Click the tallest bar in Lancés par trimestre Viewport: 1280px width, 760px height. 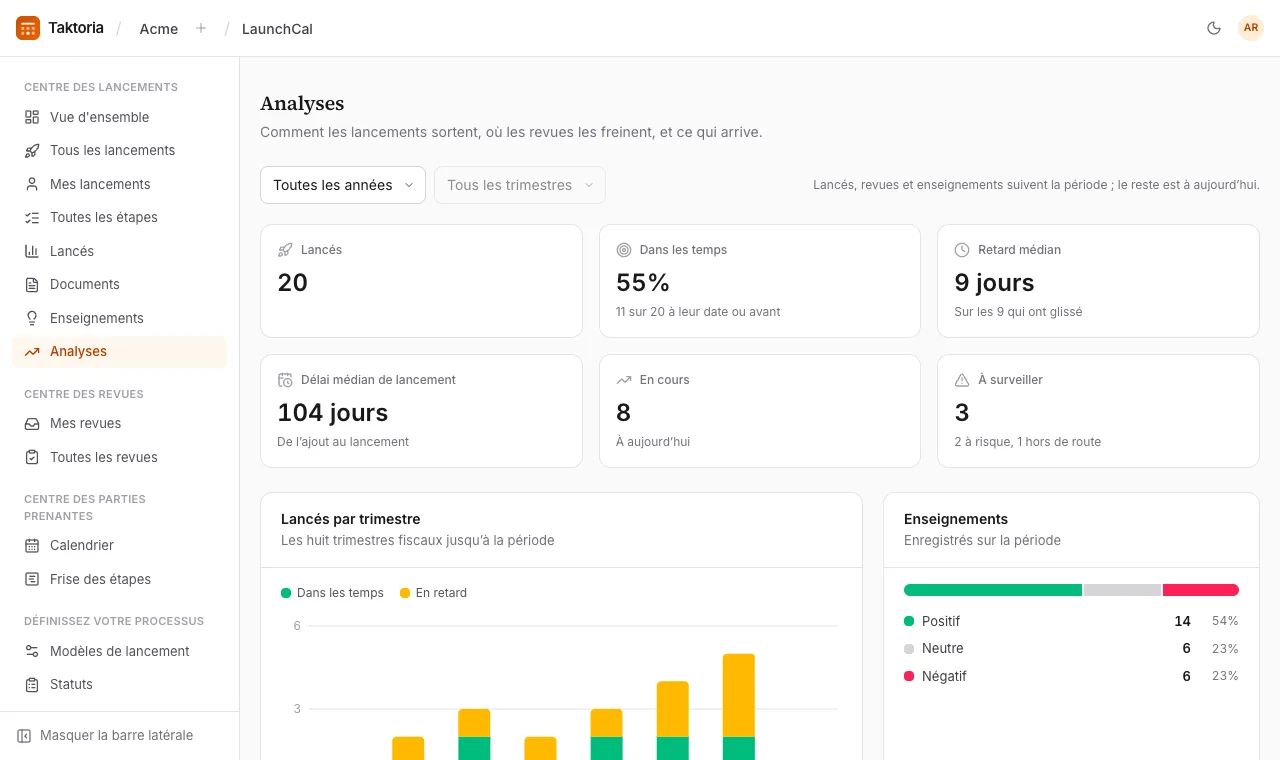pos(739,707)
